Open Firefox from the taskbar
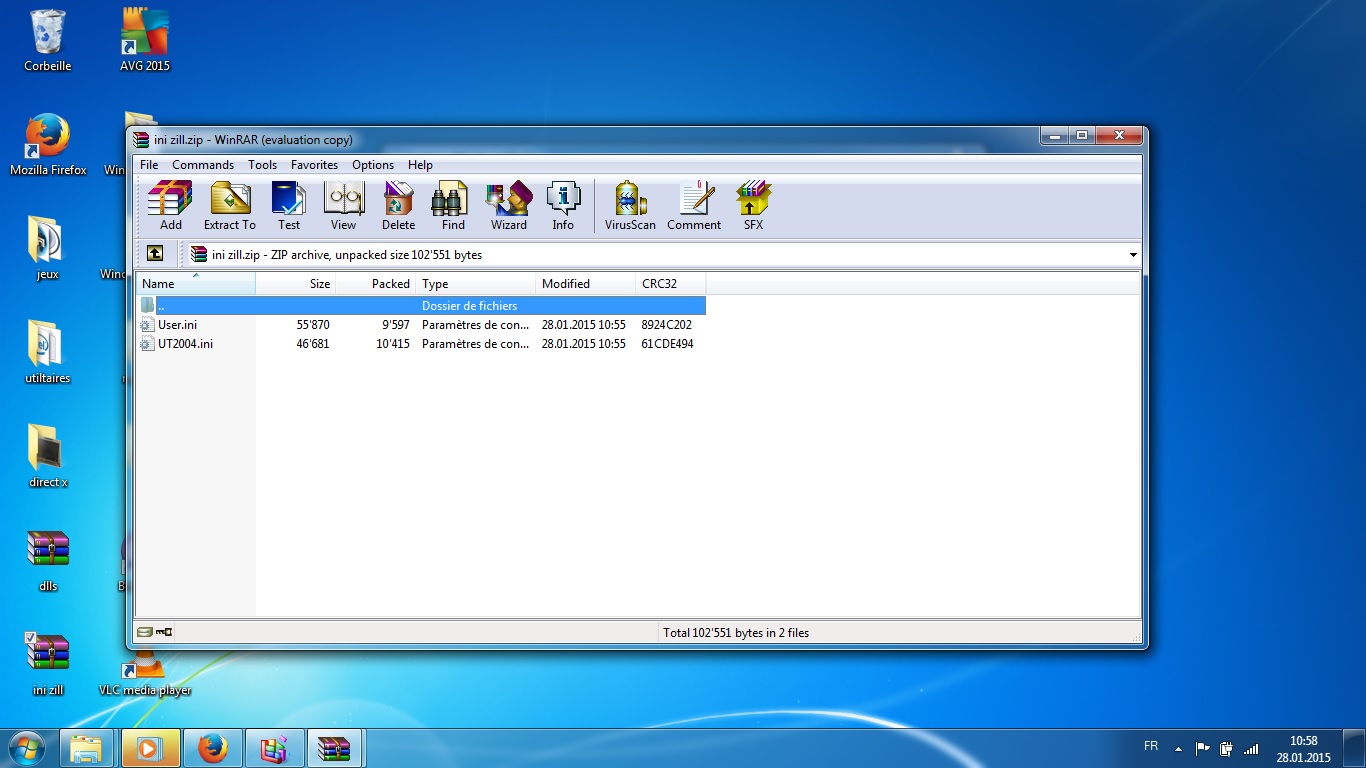 click(x=212, y=748)
